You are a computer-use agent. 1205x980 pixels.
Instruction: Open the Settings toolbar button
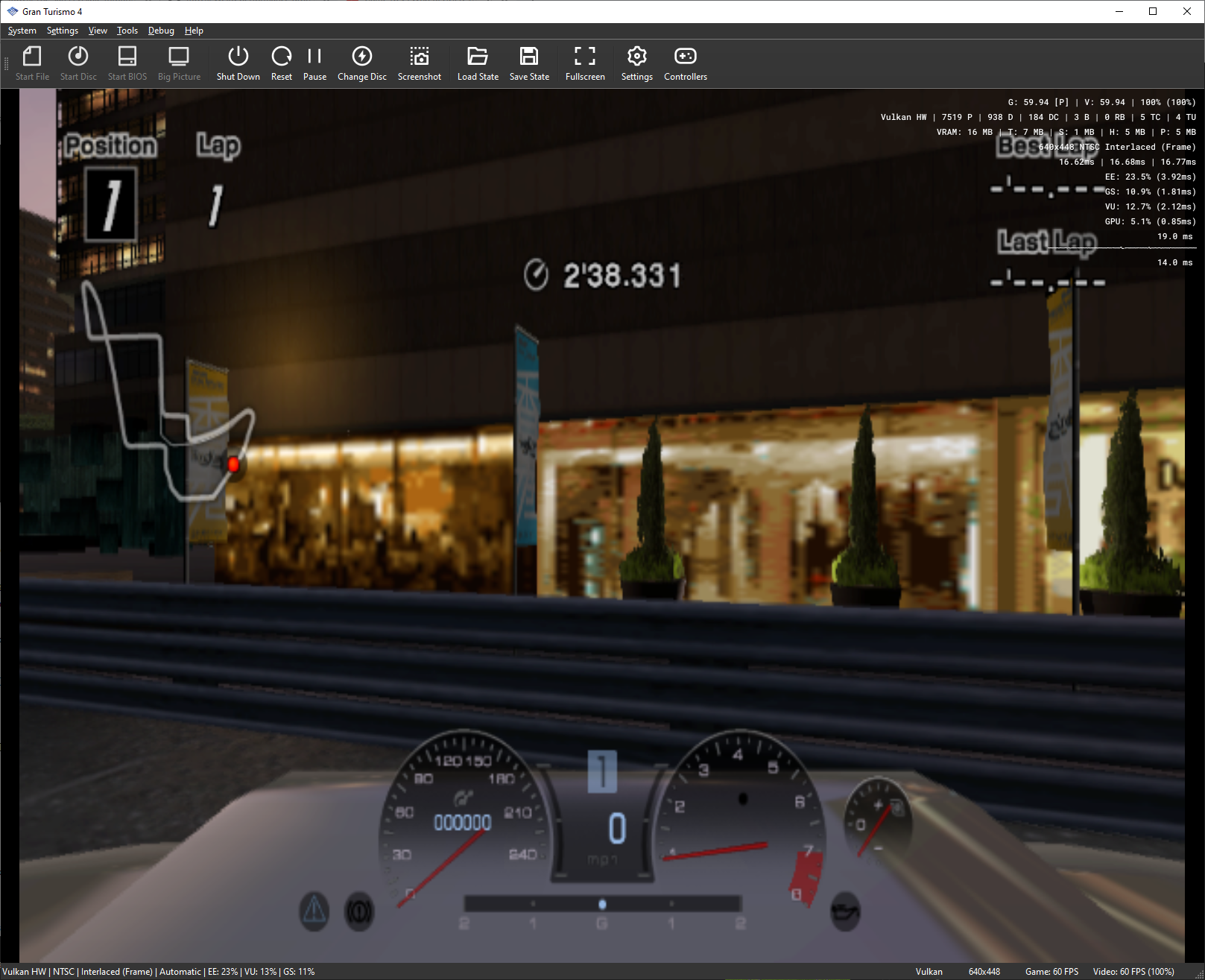[637, 63]
